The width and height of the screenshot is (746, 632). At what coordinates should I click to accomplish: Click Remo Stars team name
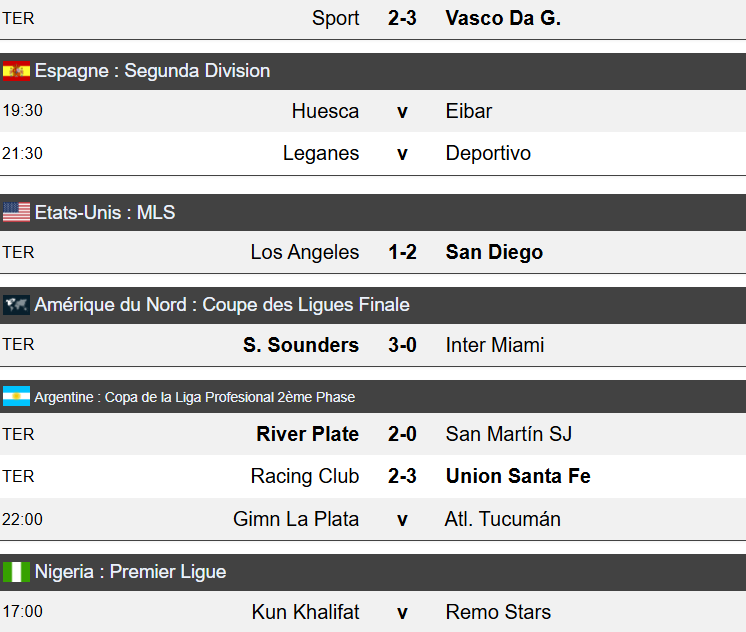498,612
